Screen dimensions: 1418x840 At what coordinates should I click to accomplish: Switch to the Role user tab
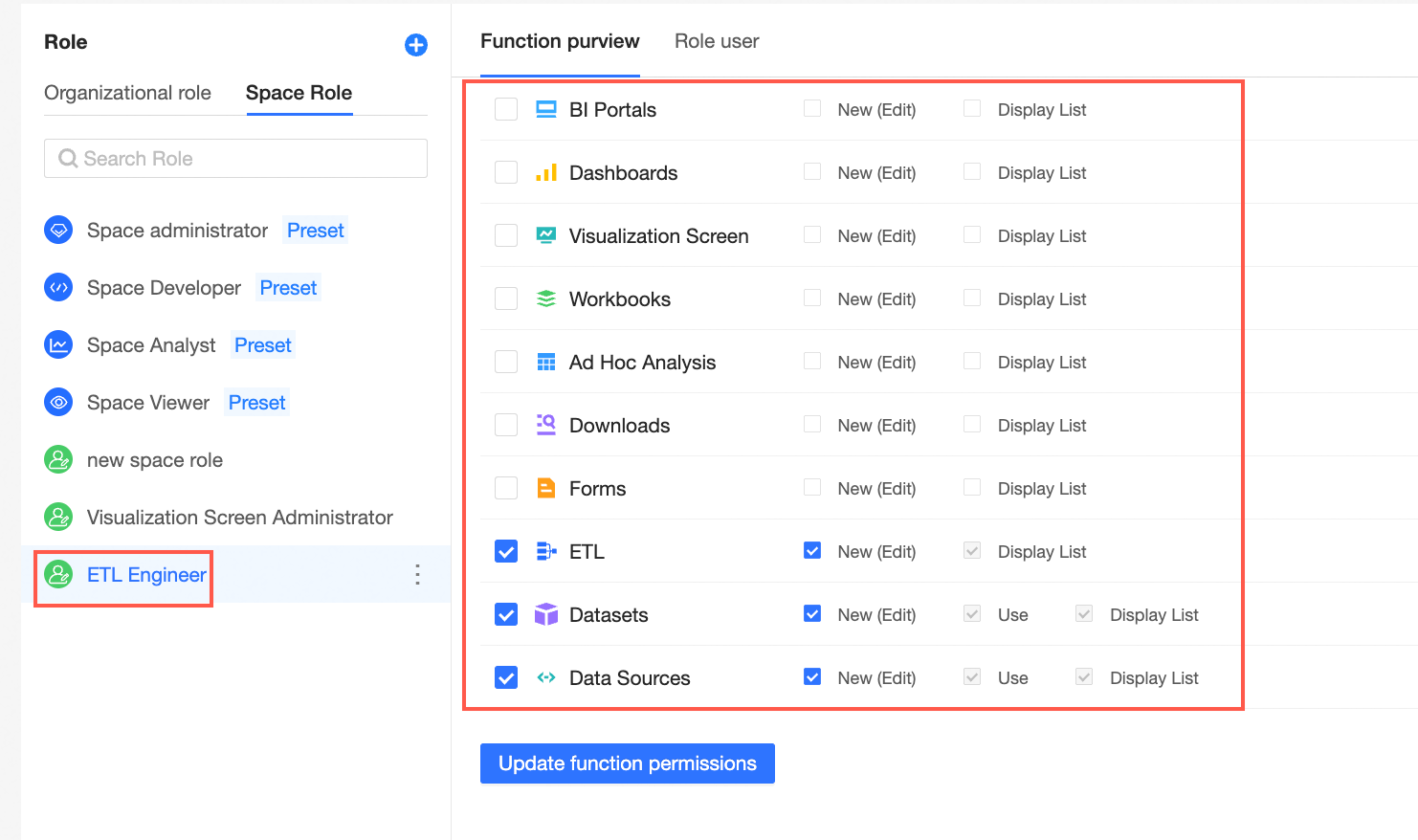717,41
